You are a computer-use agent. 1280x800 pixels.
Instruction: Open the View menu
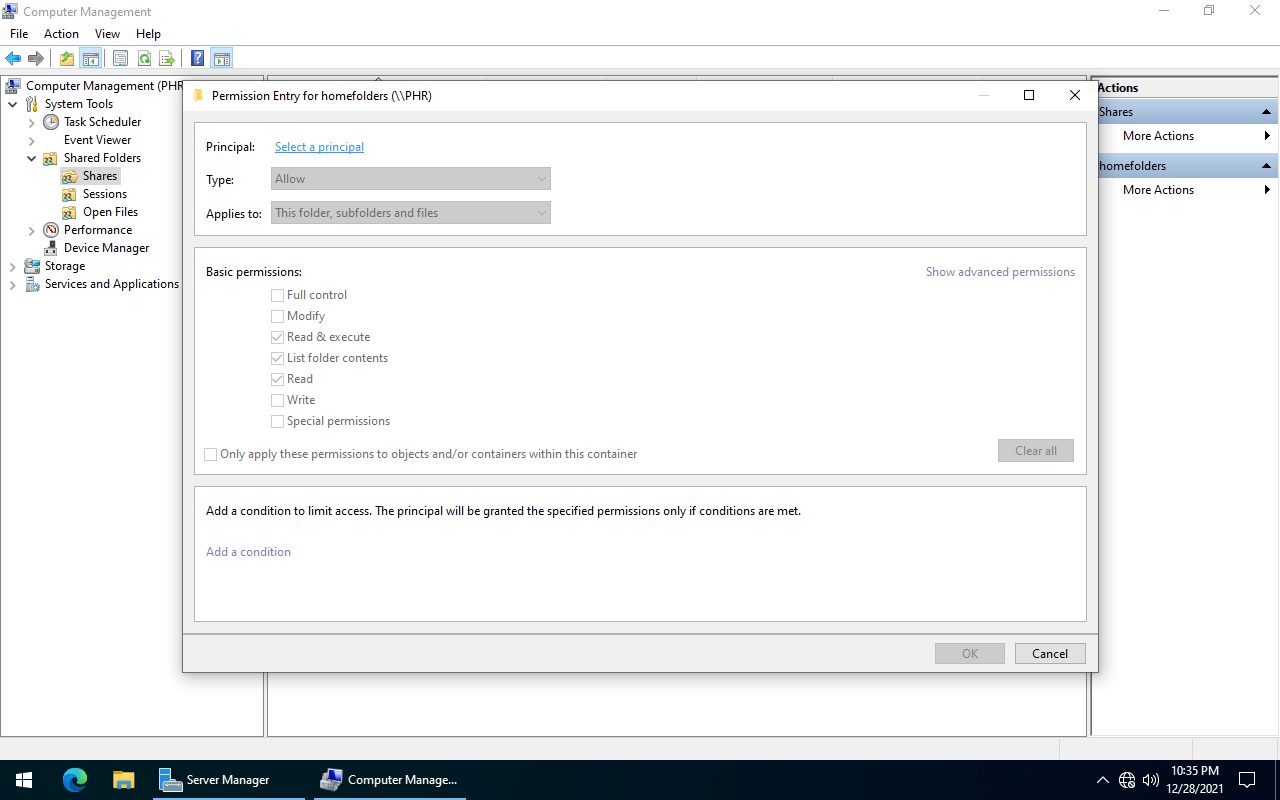[107, 34]
